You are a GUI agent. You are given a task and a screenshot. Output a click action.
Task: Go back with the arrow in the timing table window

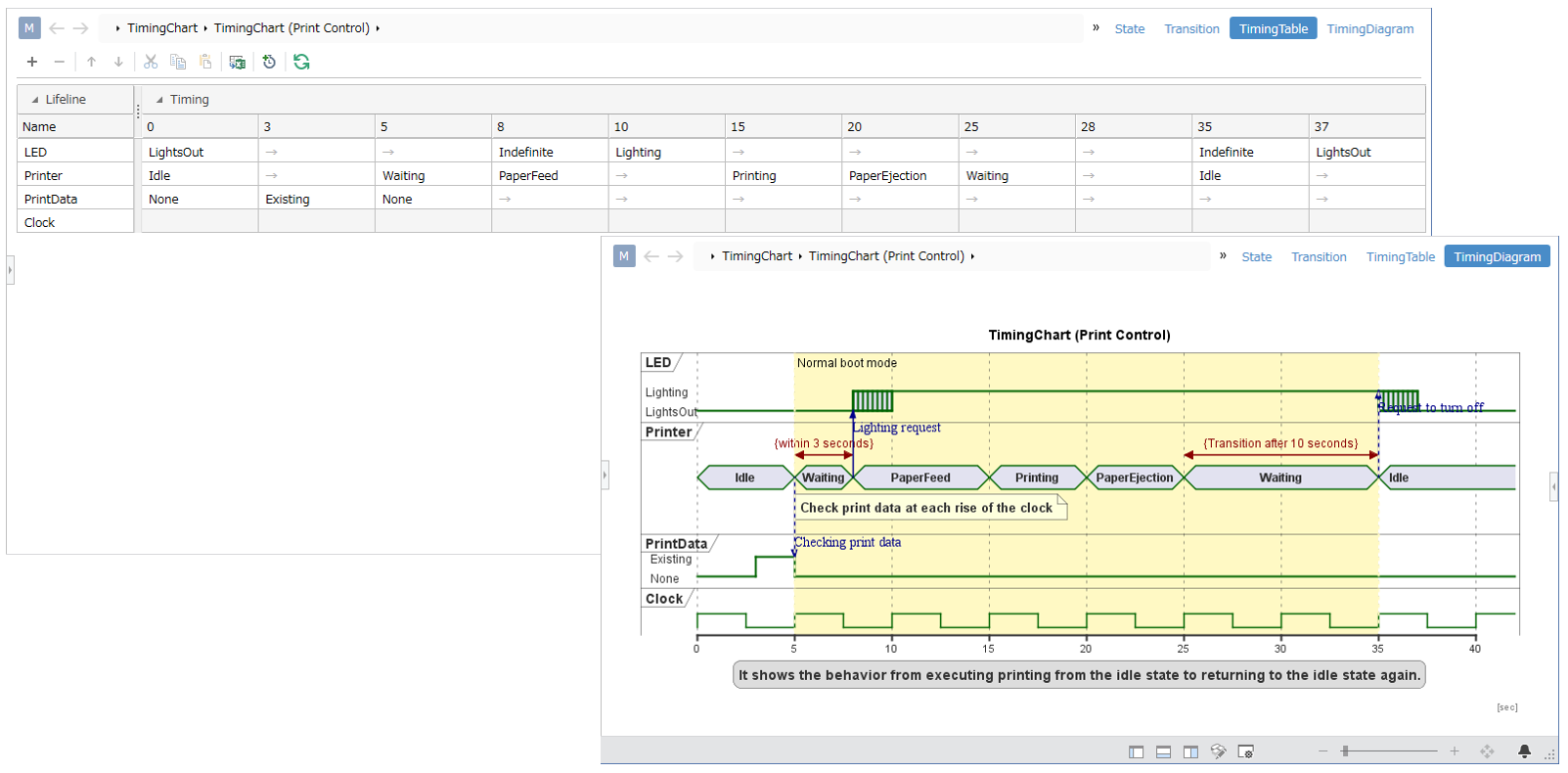coord(57,28)
